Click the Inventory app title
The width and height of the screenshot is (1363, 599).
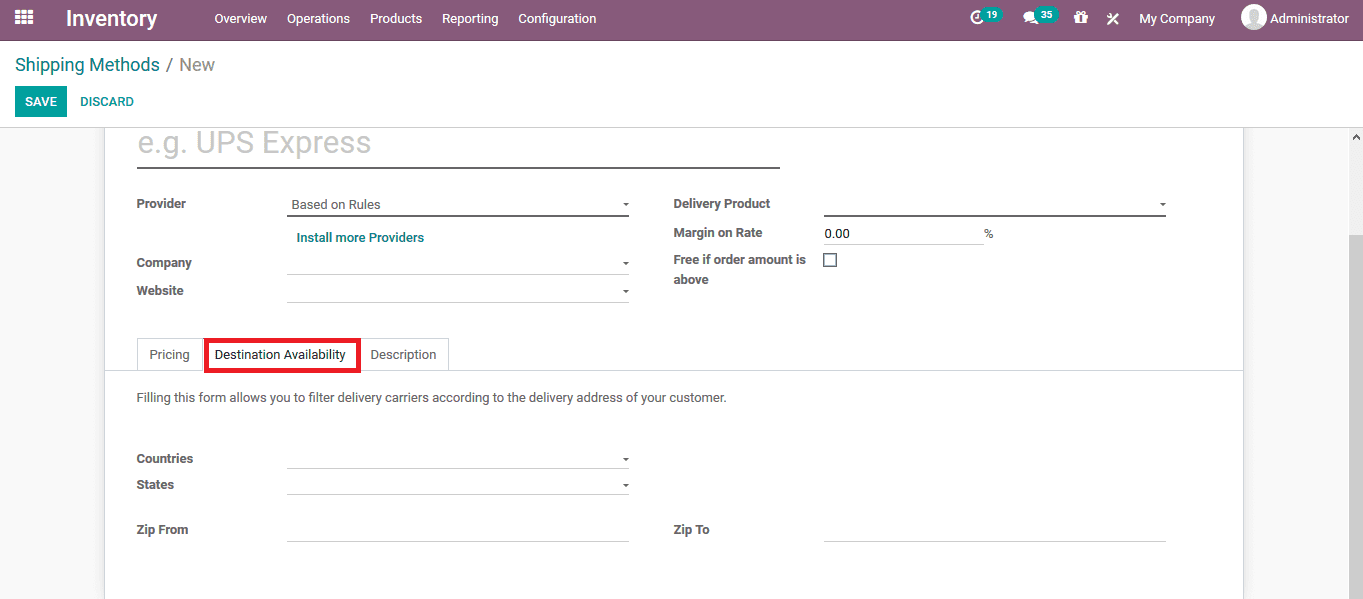tap(112, 18)
